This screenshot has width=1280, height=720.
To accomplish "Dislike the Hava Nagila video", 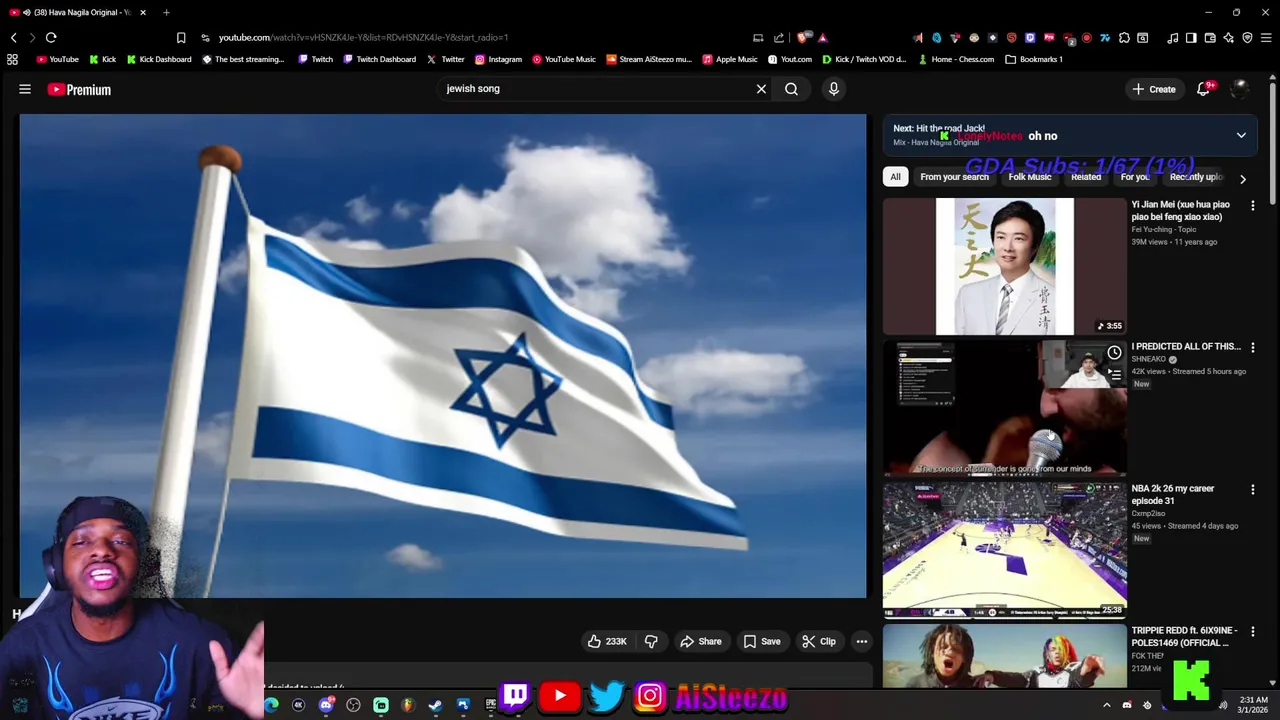I will (x=651, y=641).
